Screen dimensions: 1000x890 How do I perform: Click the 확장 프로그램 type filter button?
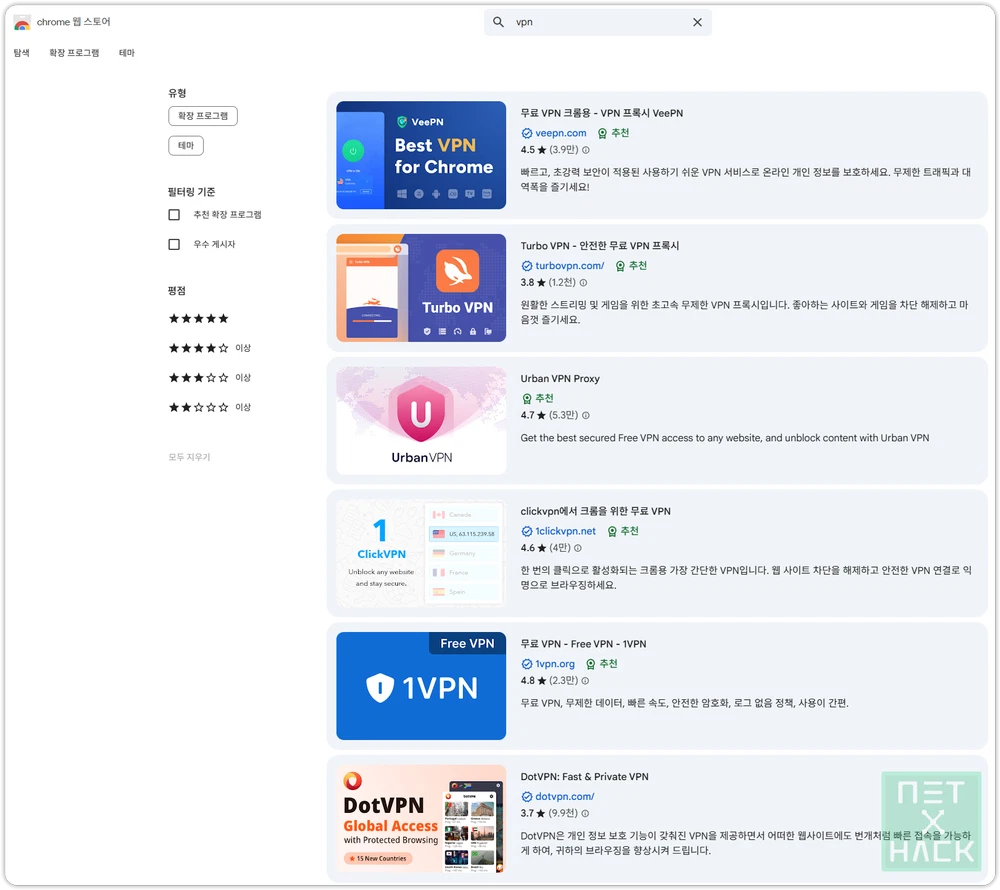tap(203, 115)
